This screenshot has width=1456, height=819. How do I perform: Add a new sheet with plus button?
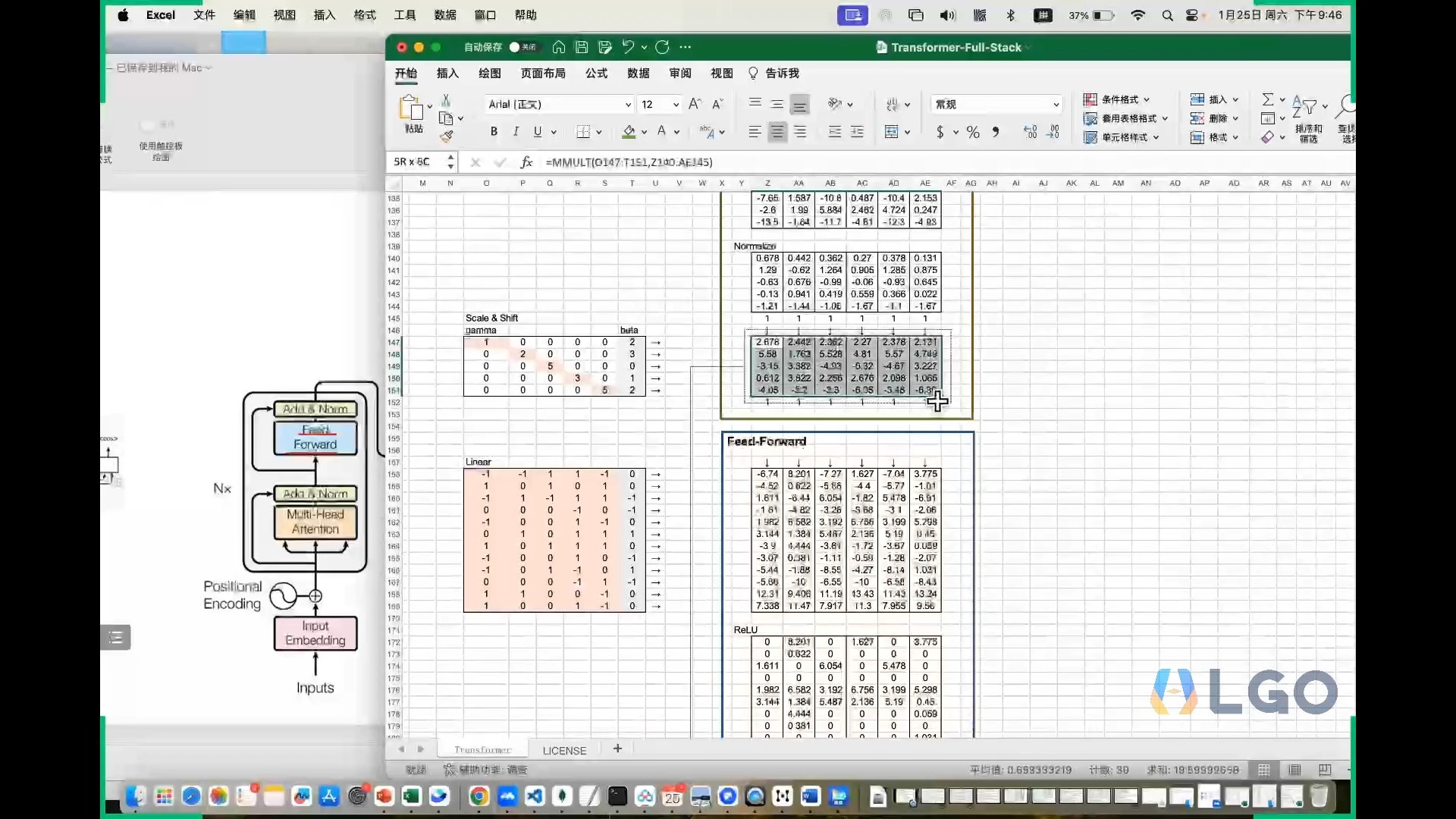pyautogui.click(x=617, y=748)
